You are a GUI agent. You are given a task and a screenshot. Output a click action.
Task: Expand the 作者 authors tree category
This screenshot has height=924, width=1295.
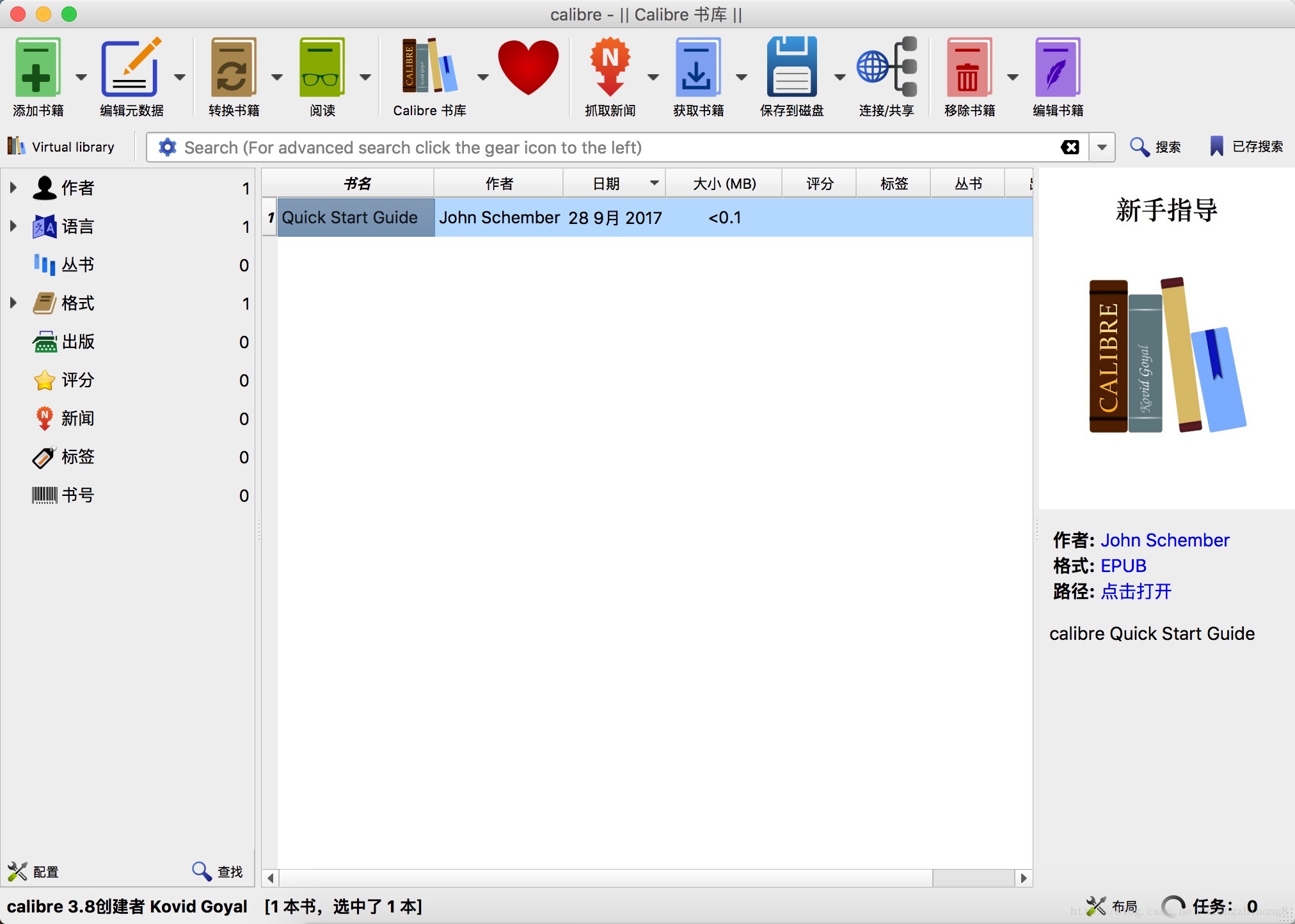13,187
